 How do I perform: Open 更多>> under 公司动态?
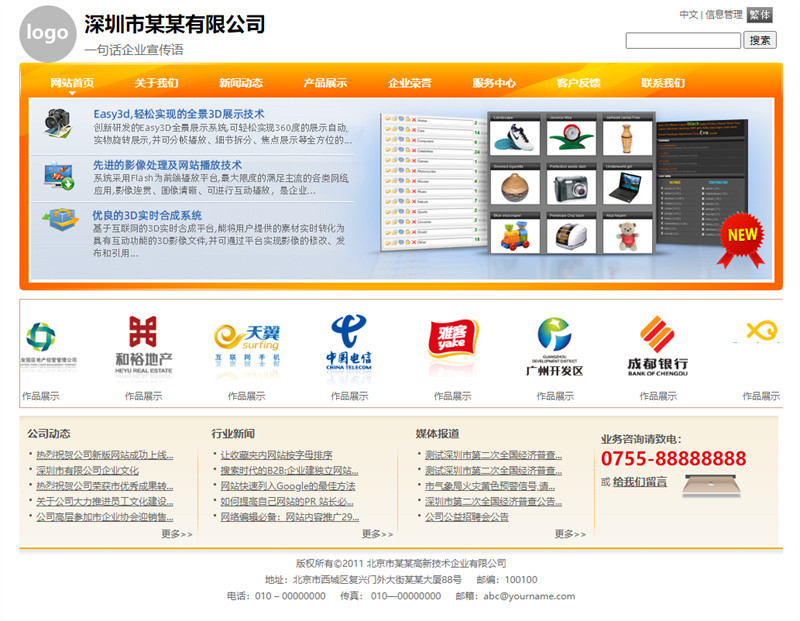click(x=177, y=534)
